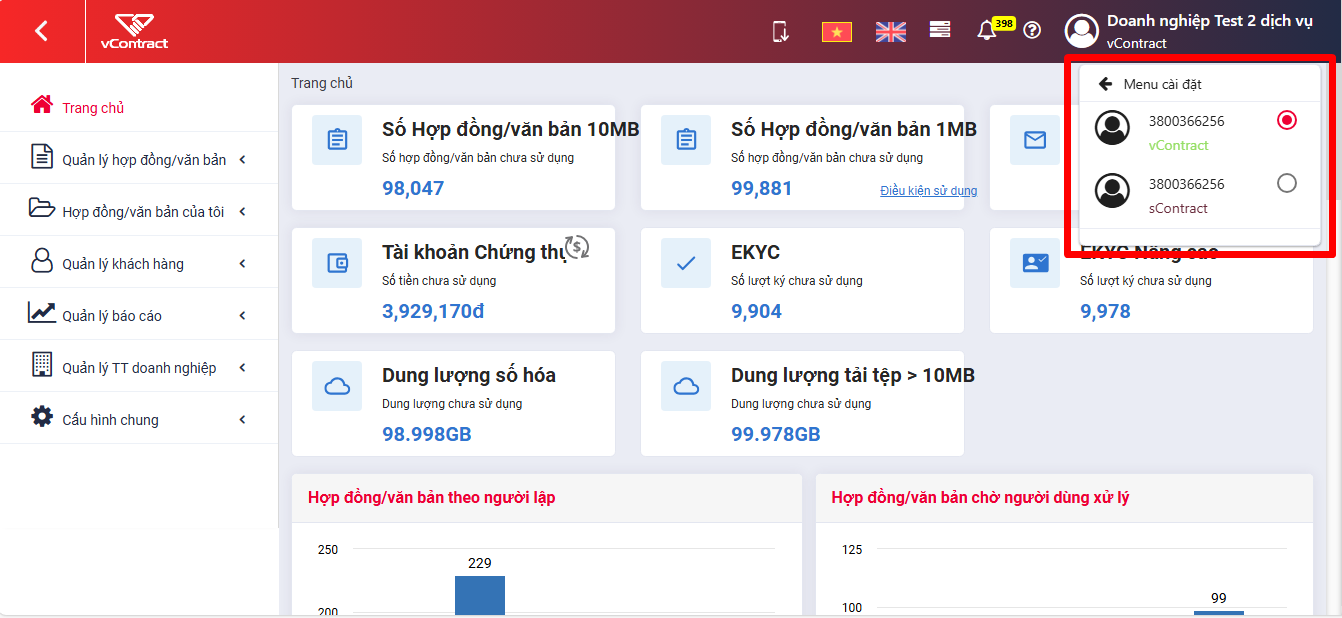Open Hợp đồng/văn bản của tôi menu item
The image size is (1342, 618).
(139, 211)
